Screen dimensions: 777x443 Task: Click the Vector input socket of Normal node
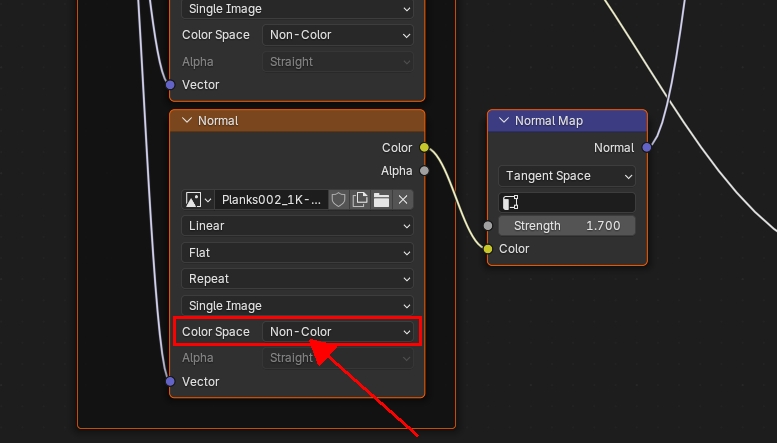pos(170,382)
